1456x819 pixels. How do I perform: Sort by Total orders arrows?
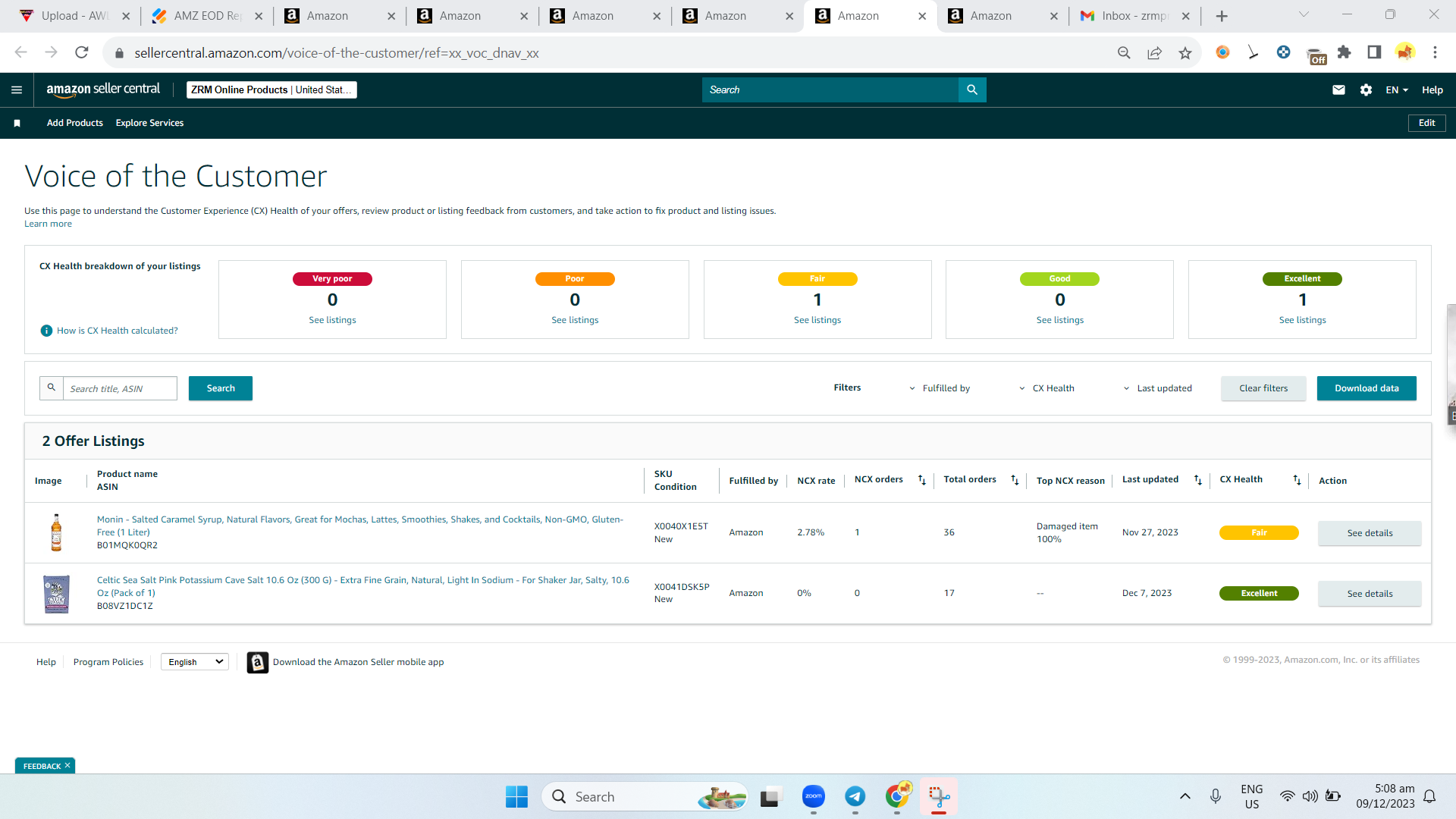(x=1015, y=480)
